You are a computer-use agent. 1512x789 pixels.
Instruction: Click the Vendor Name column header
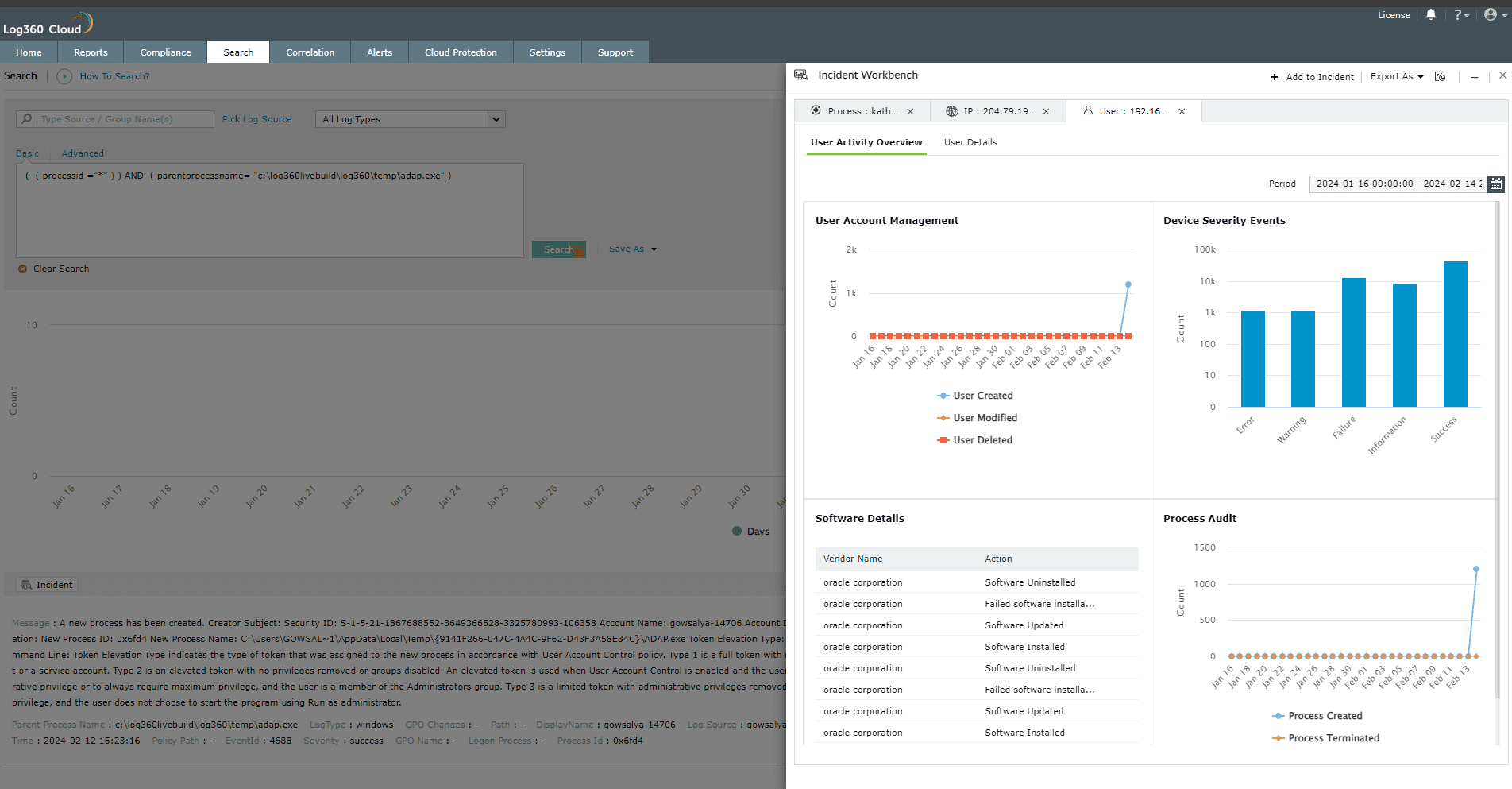point(853,559)
